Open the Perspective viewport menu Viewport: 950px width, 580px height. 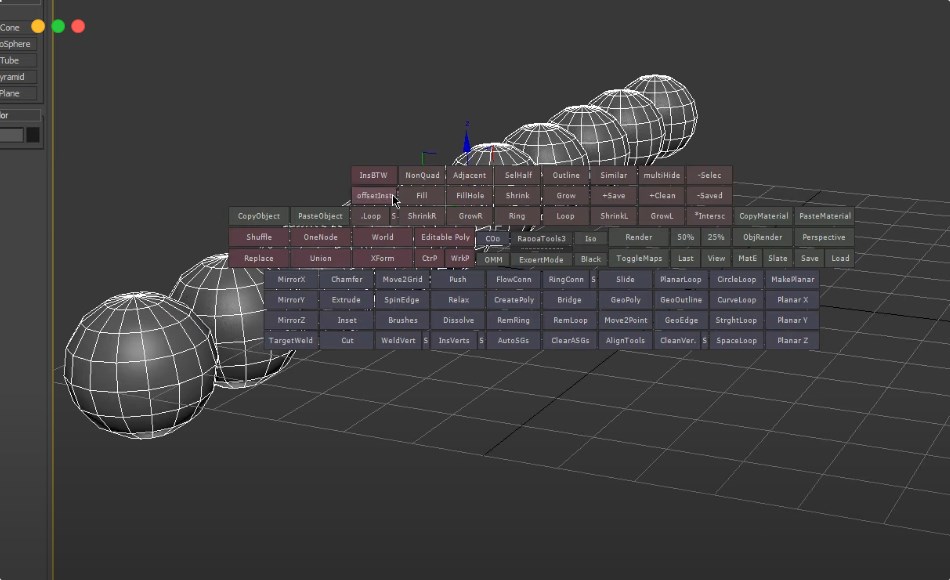(x=824, y=237)
